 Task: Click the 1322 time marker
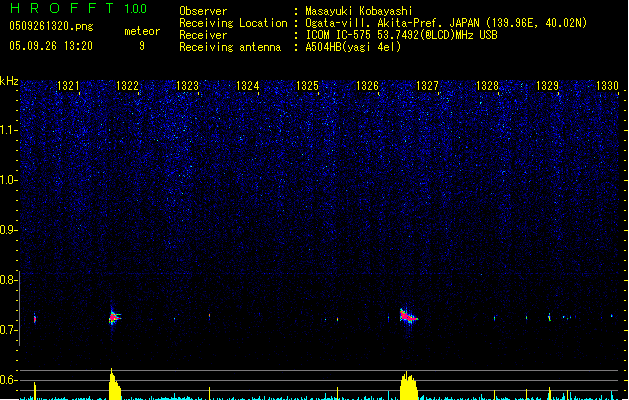pos(127,86)
